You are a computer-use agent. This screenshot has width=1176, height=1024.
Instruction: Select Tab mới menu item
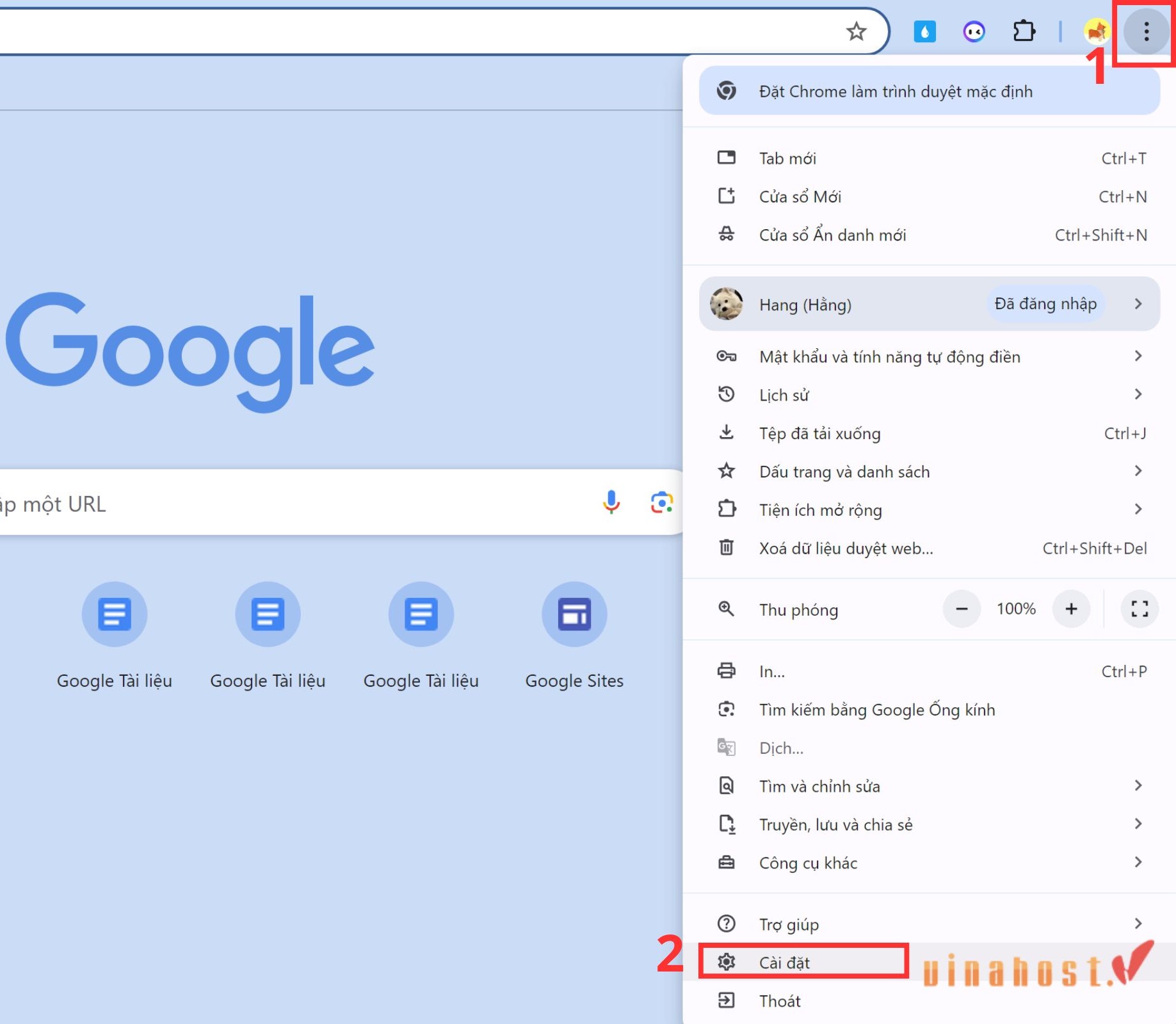pos(930,158)
